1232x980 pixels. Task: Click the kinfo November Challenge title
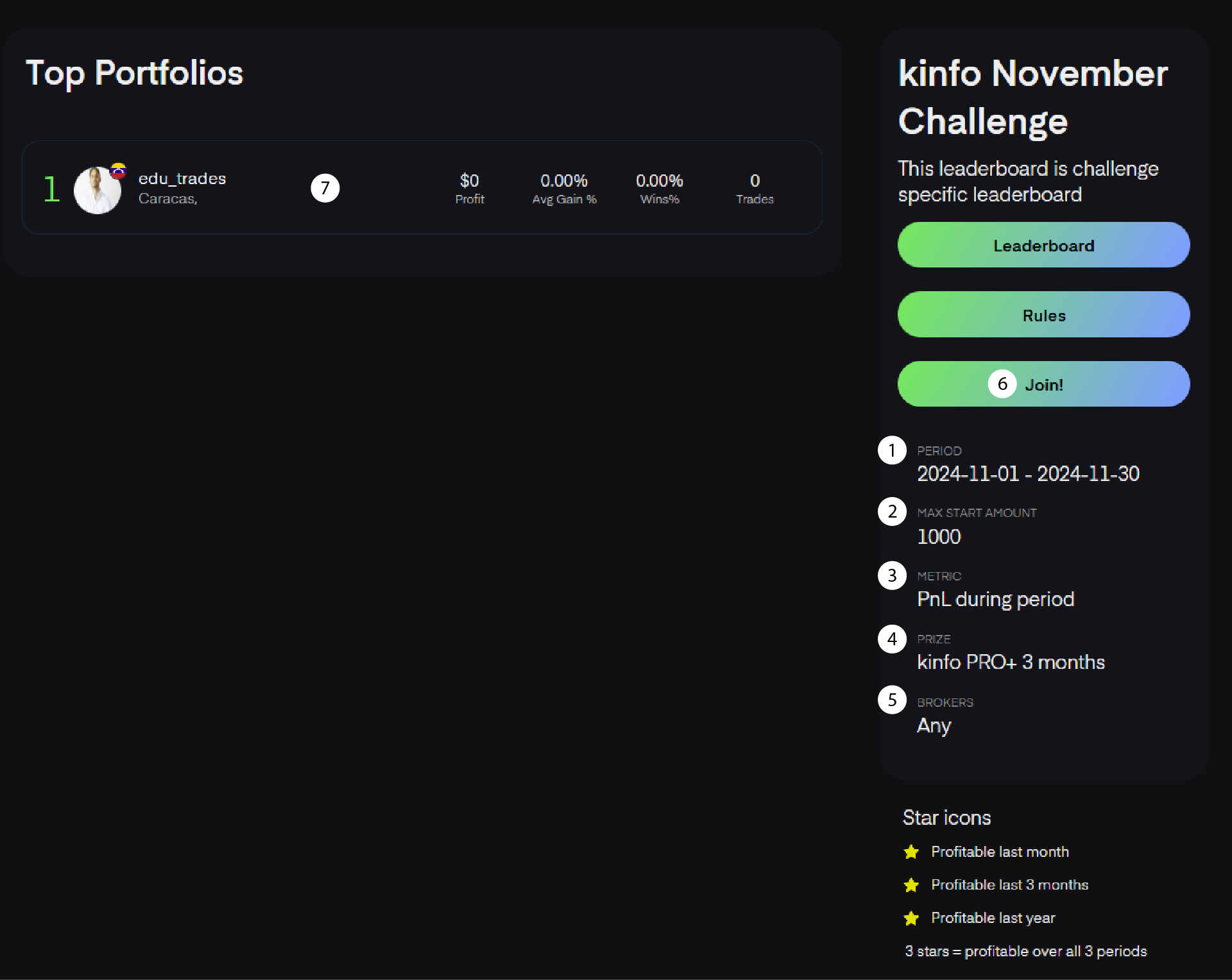click(x=1032, y=97)
